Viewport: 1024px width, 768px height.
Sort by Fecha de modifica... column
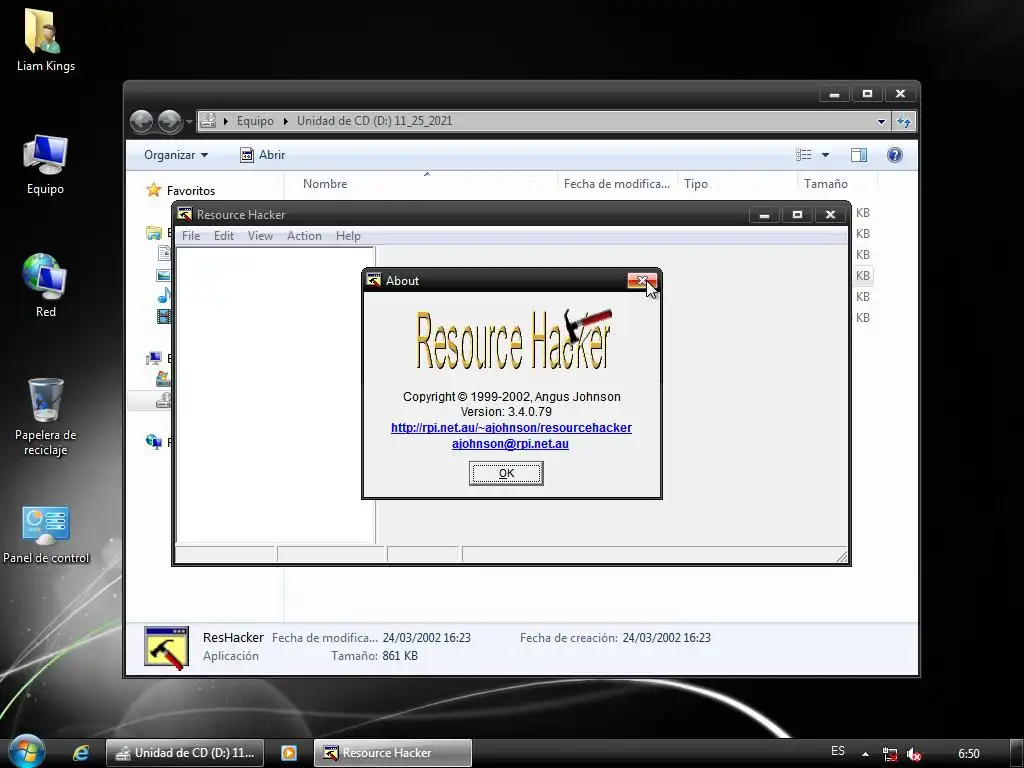pyautogui.click(x=617, y=184)
